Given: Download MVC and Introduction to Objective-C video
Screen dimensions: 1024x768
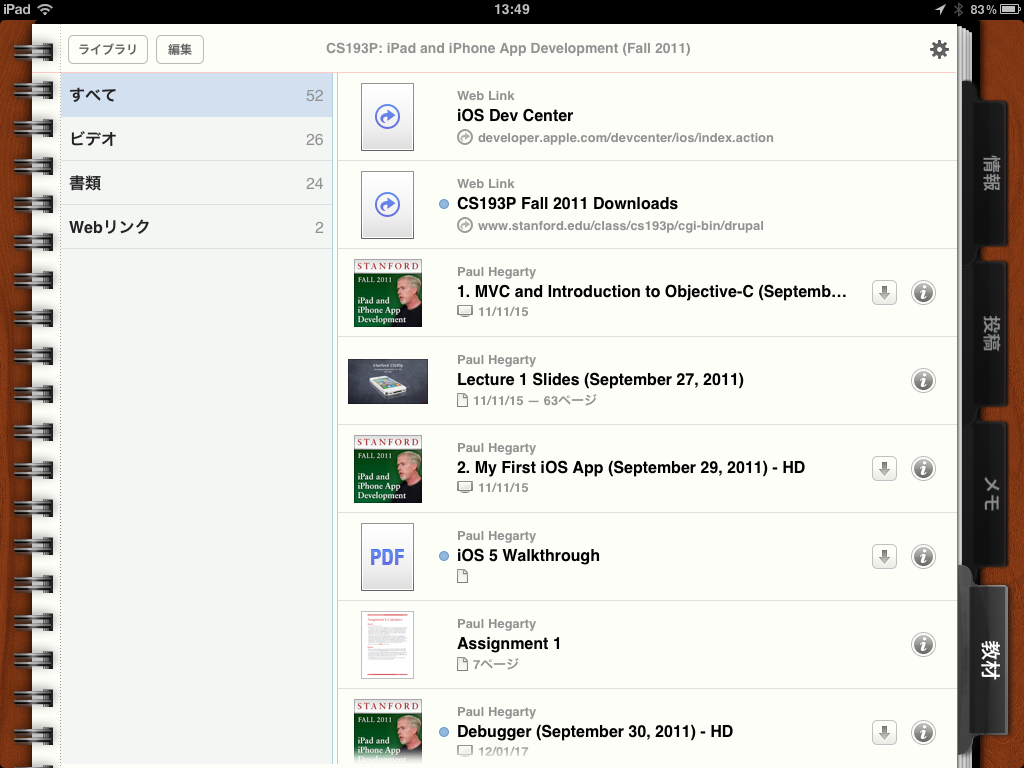Looking at the screenshot, I should click(x=884, y=292).
